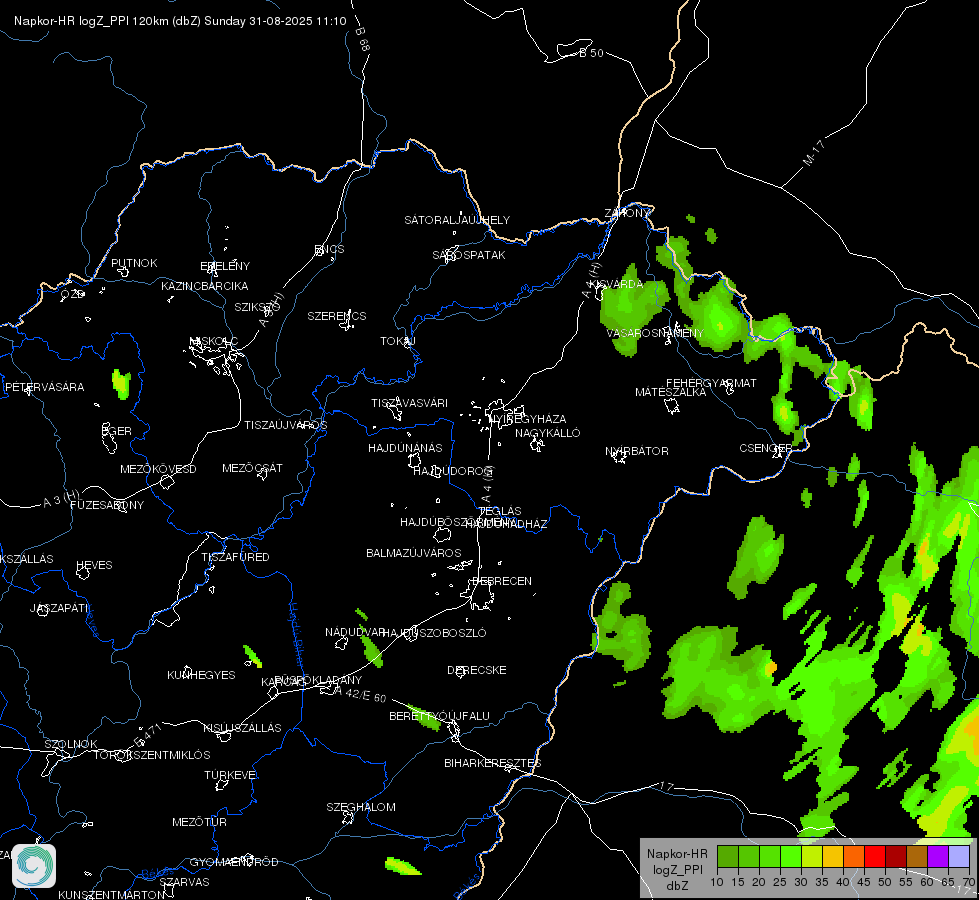Click the MEZŐKÖVESD label
Image resolution: width=979 pixels, height=900 pixels.
(158, 469)
